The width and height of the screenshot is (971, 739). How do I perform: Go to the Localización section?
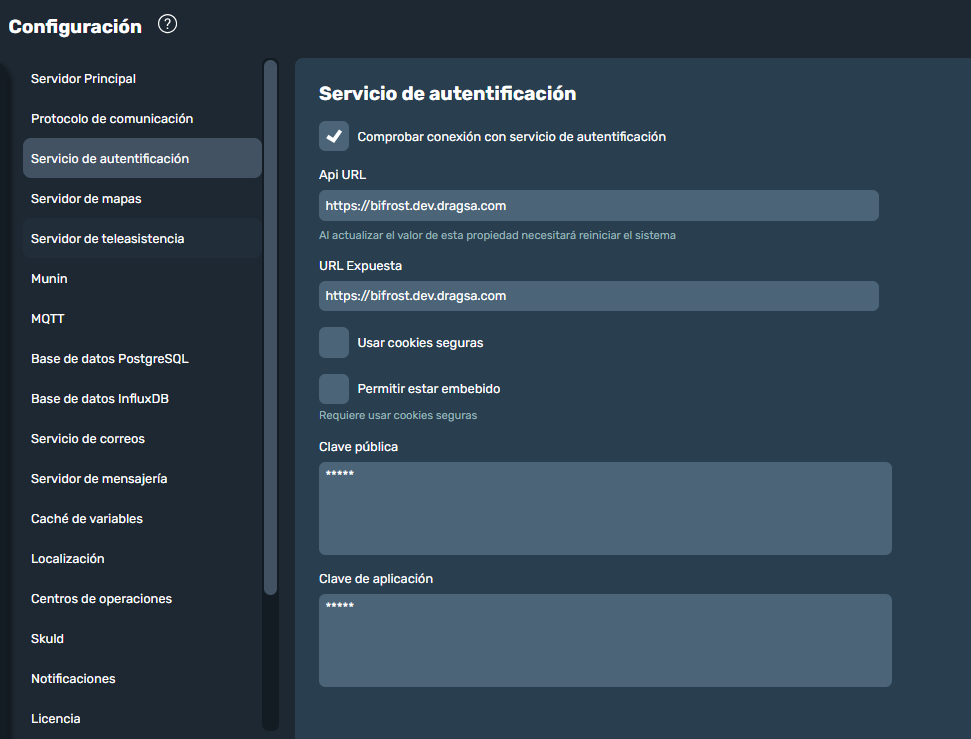pyautogui.click(x=142, y=559)
